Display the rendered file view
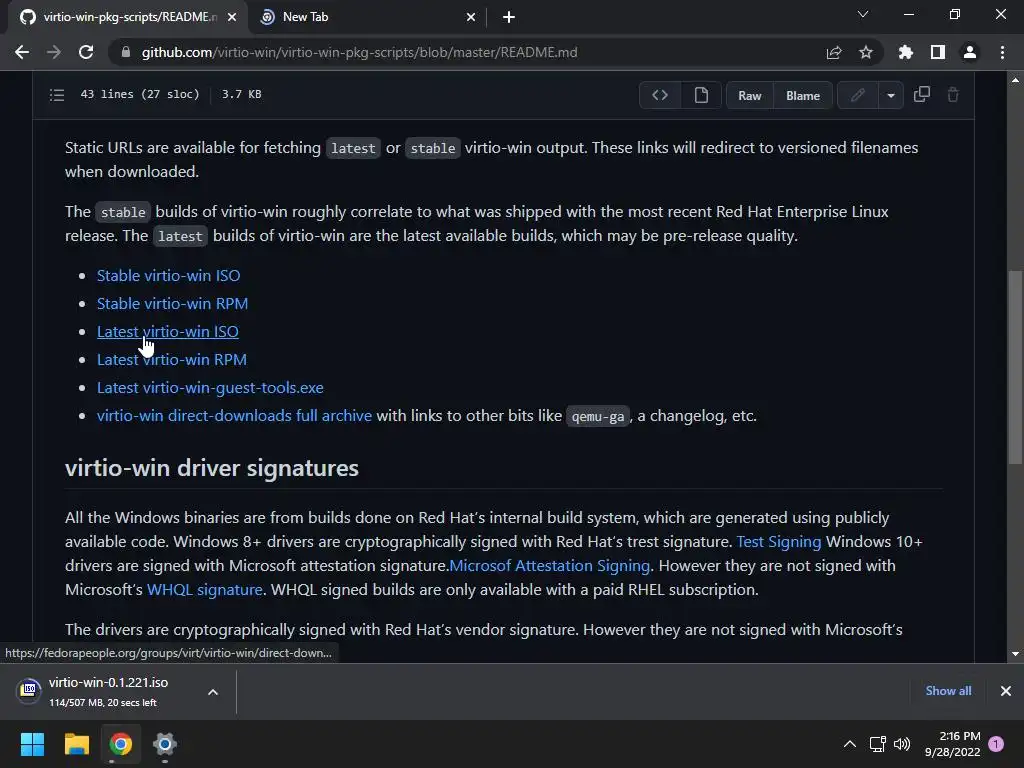Viewport: 1024px width, 768px height. 701,95
